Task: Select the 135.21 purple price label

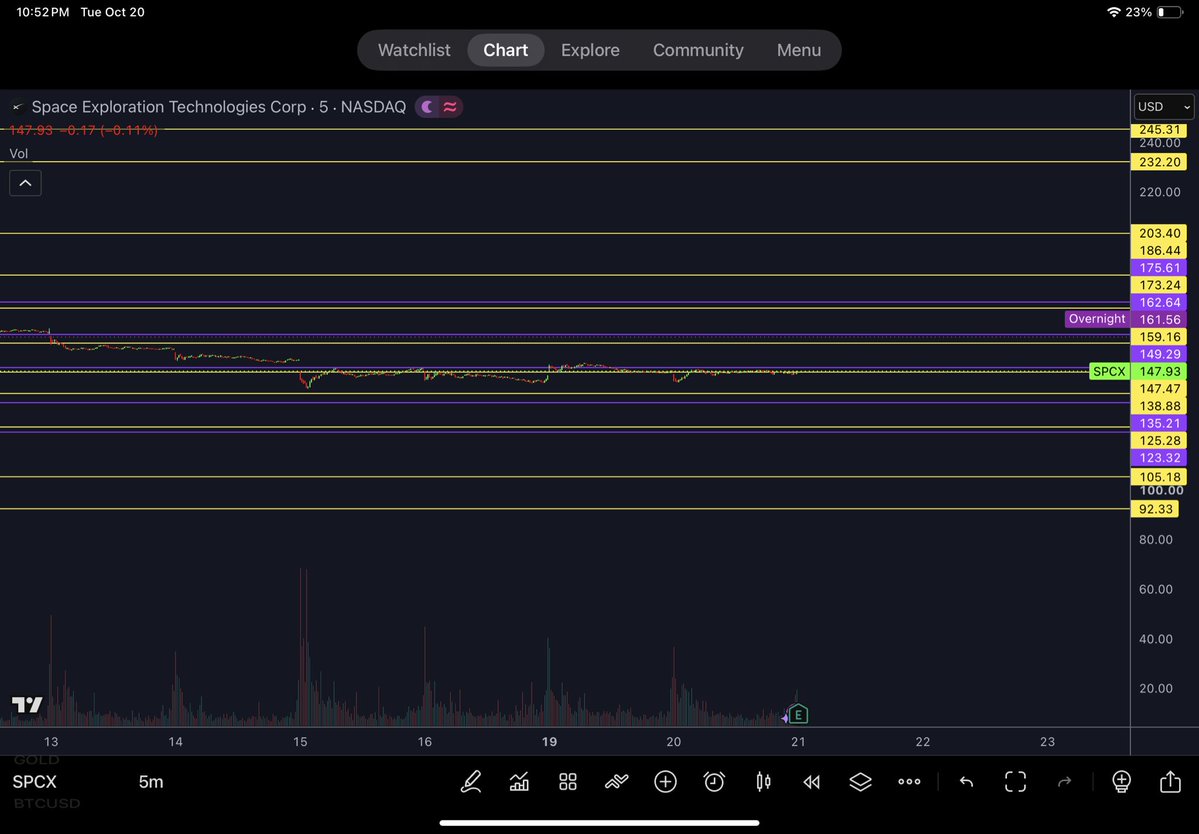Action: tap(1159, 423)
